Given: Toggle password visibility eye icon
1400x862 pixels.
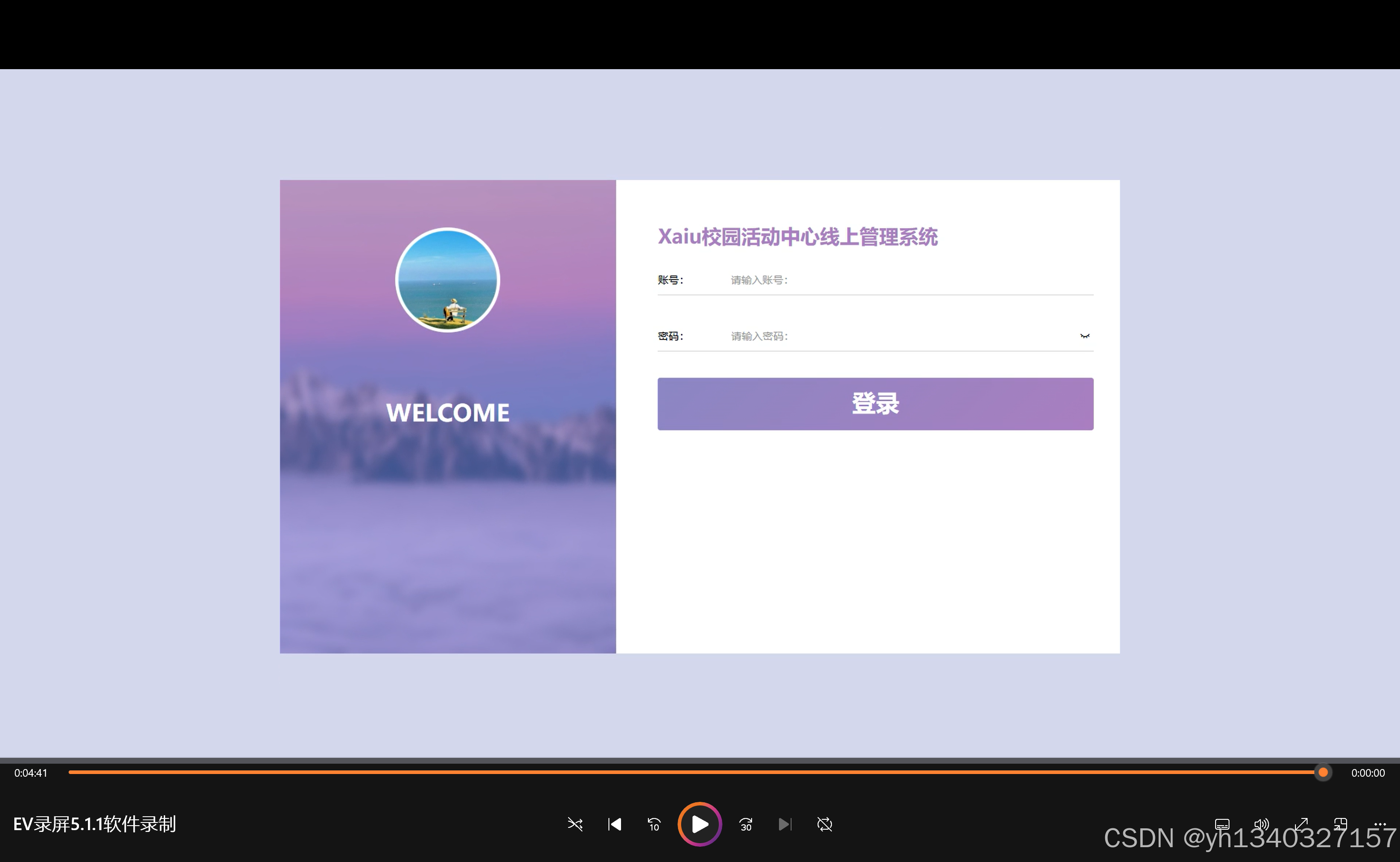Looking at the screenshot, I should (1085, 336).
